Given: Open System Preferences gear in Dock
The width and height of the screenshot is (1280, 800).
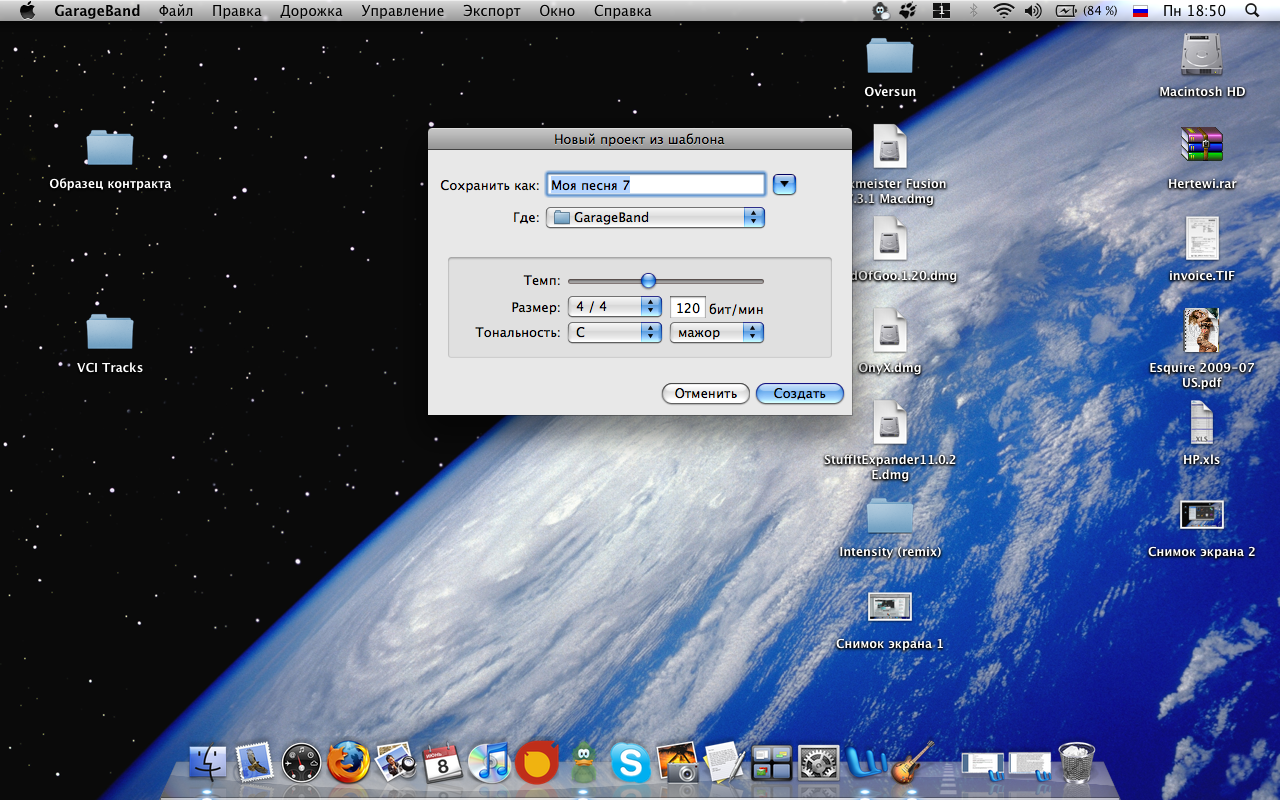Looking at the screenshot, I should click(818, 764).
